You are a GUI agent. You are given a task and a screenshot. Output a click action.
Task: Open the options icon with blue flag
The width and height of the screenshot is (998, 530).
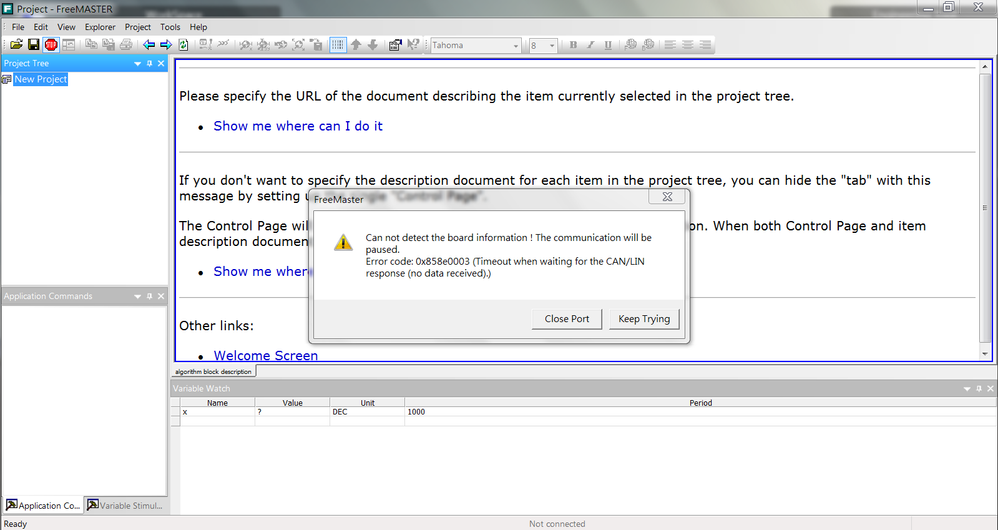(395, 45)
